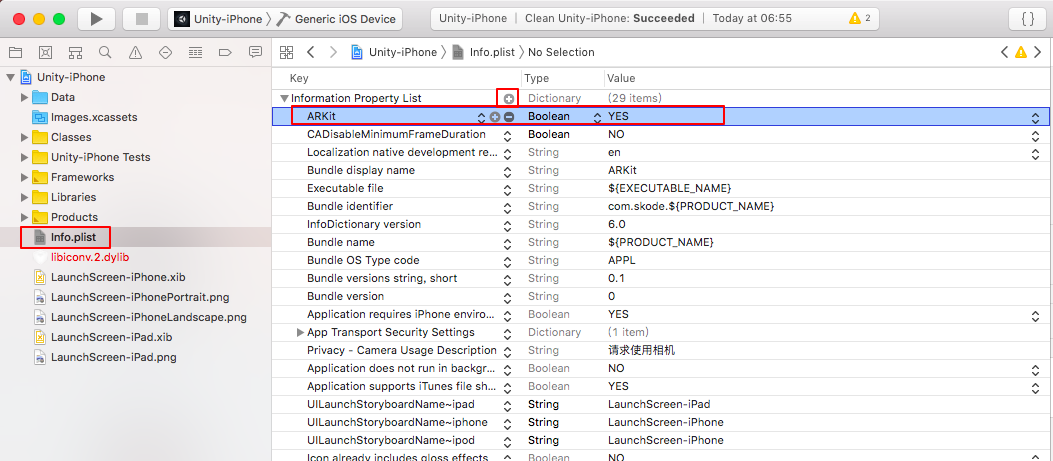1053x461 pixels.
Task: Open iTunes file sharing value popup
Action: (x=1035, y=386)
